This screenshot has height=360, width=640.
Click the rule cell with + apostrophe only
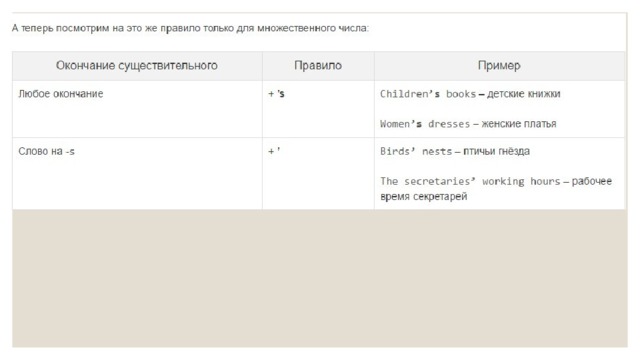[318, 173]
